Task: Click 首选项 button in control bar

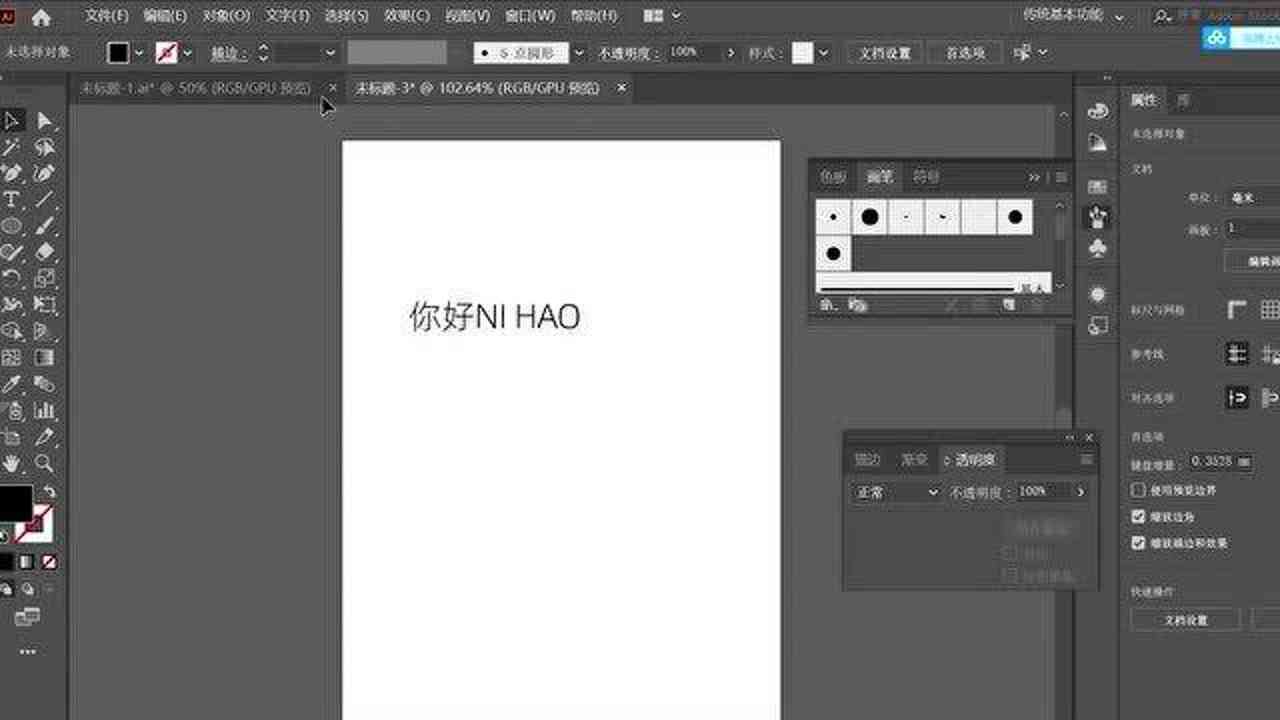Action: pyautogui.click(x=965, y=53)
